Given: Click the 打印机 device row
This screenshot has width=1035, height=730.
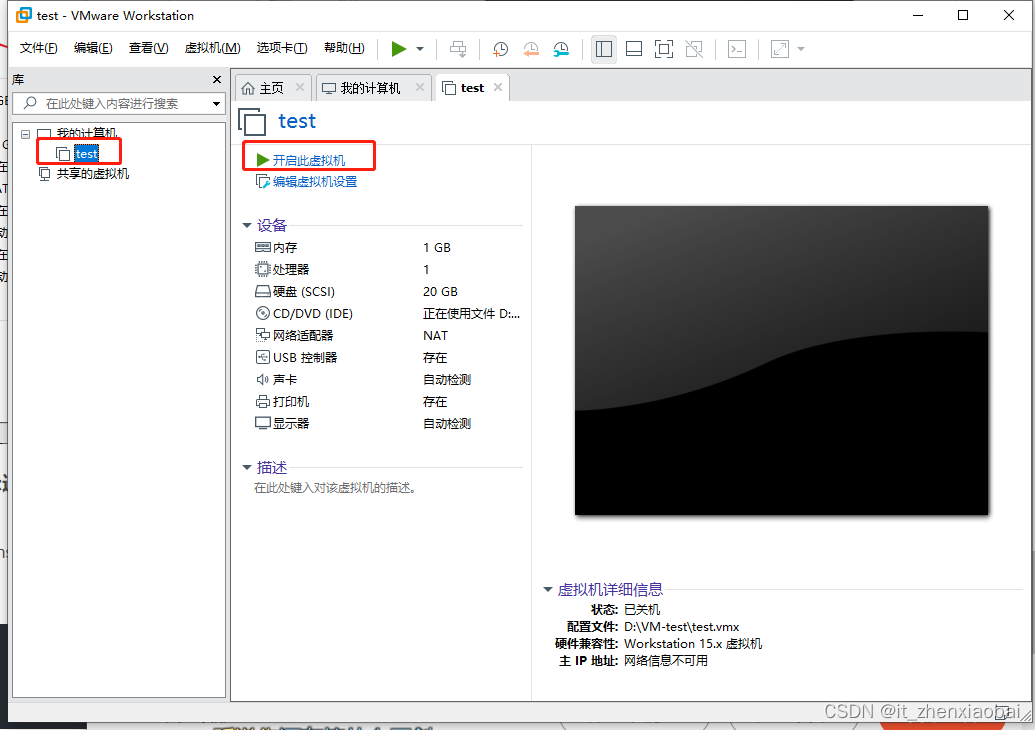Looking at the screenshot, I should point(388,401).
